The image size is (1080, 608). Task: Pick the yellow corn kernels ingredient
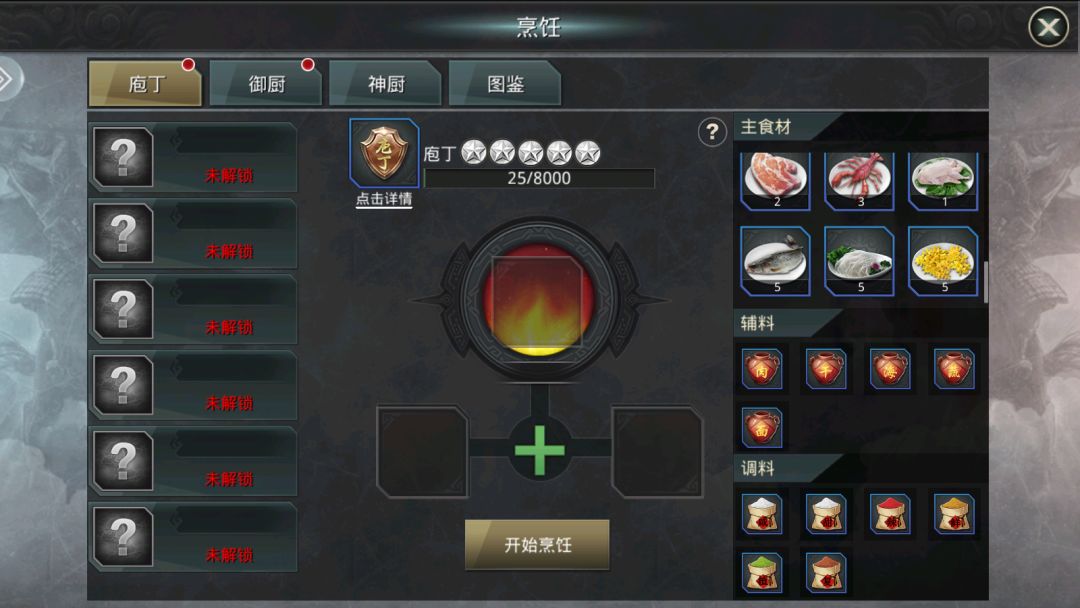click(943, 261)
